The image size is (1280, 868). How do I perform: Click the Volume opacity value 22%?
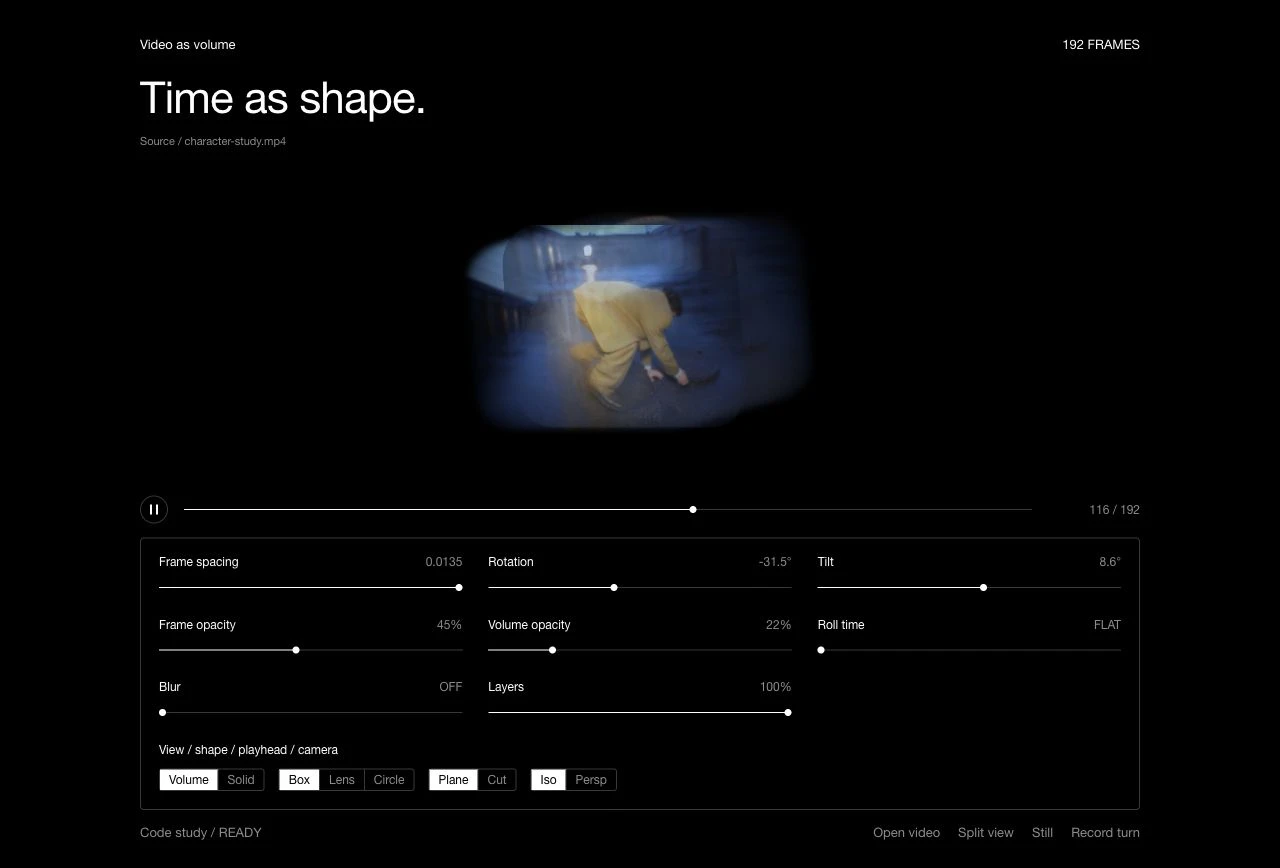point(778,625)
